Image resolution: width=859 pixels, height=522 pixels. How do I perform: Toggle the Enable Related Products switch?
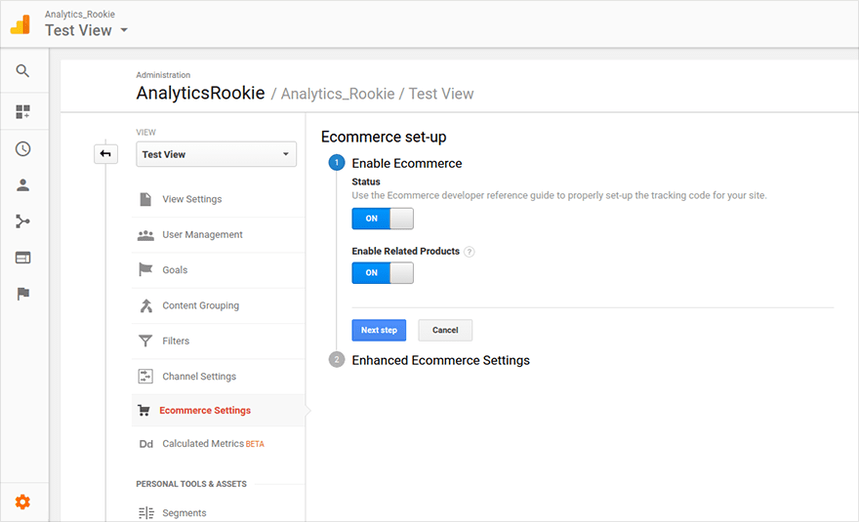pyautogui.click(x=382, y=273)
